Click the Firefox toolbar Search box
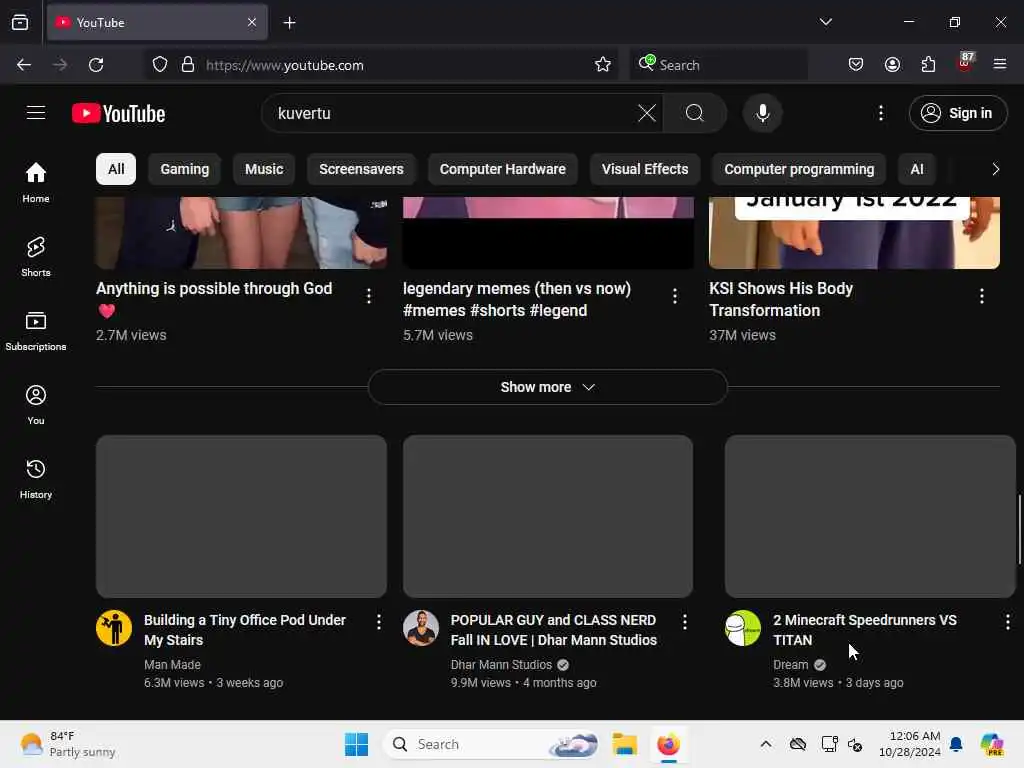 pyautogui.click(x=718, y=65)
